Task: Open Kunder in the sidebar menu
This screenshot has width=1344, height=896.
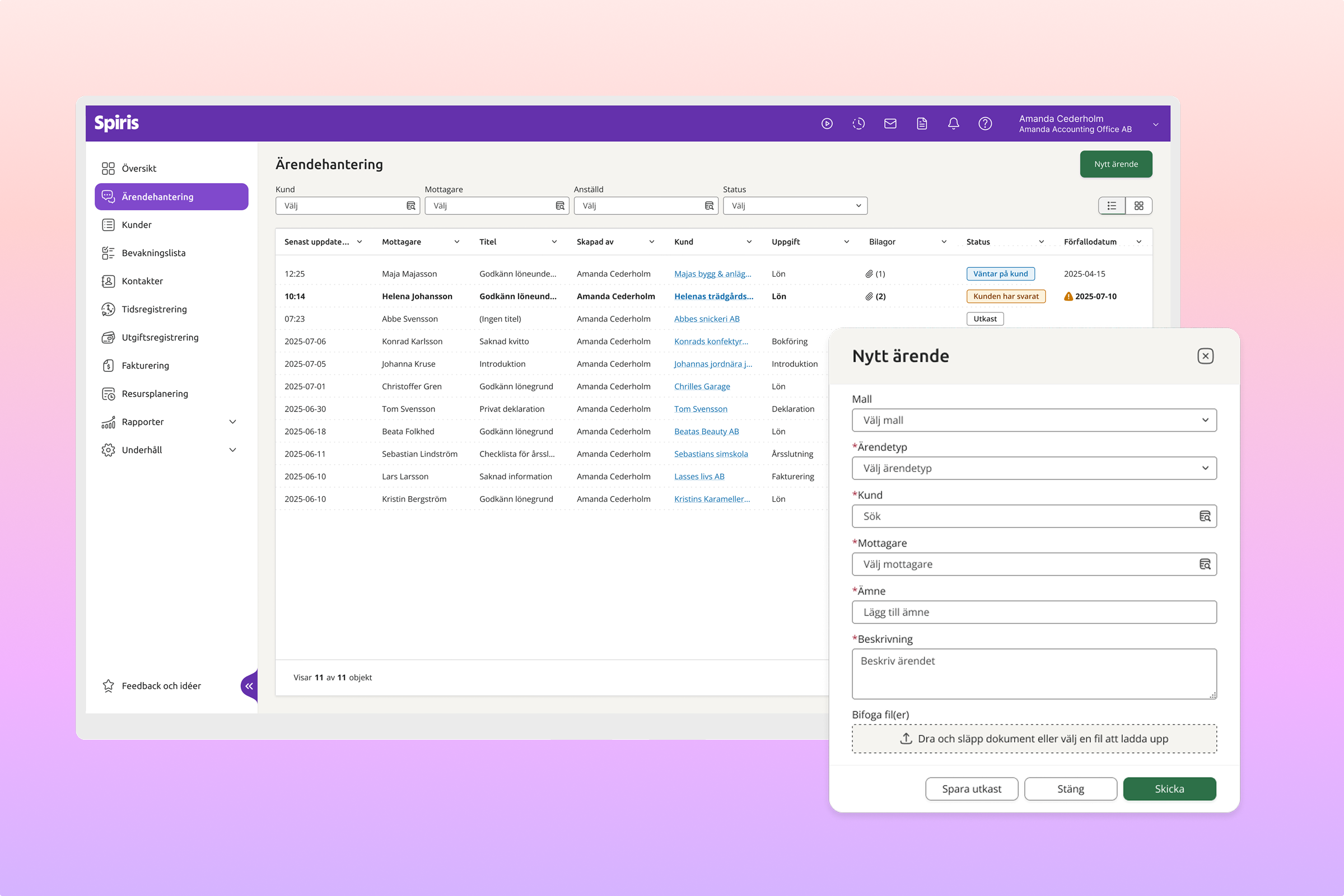Action: pyautogui.click(x=137, y=225)
